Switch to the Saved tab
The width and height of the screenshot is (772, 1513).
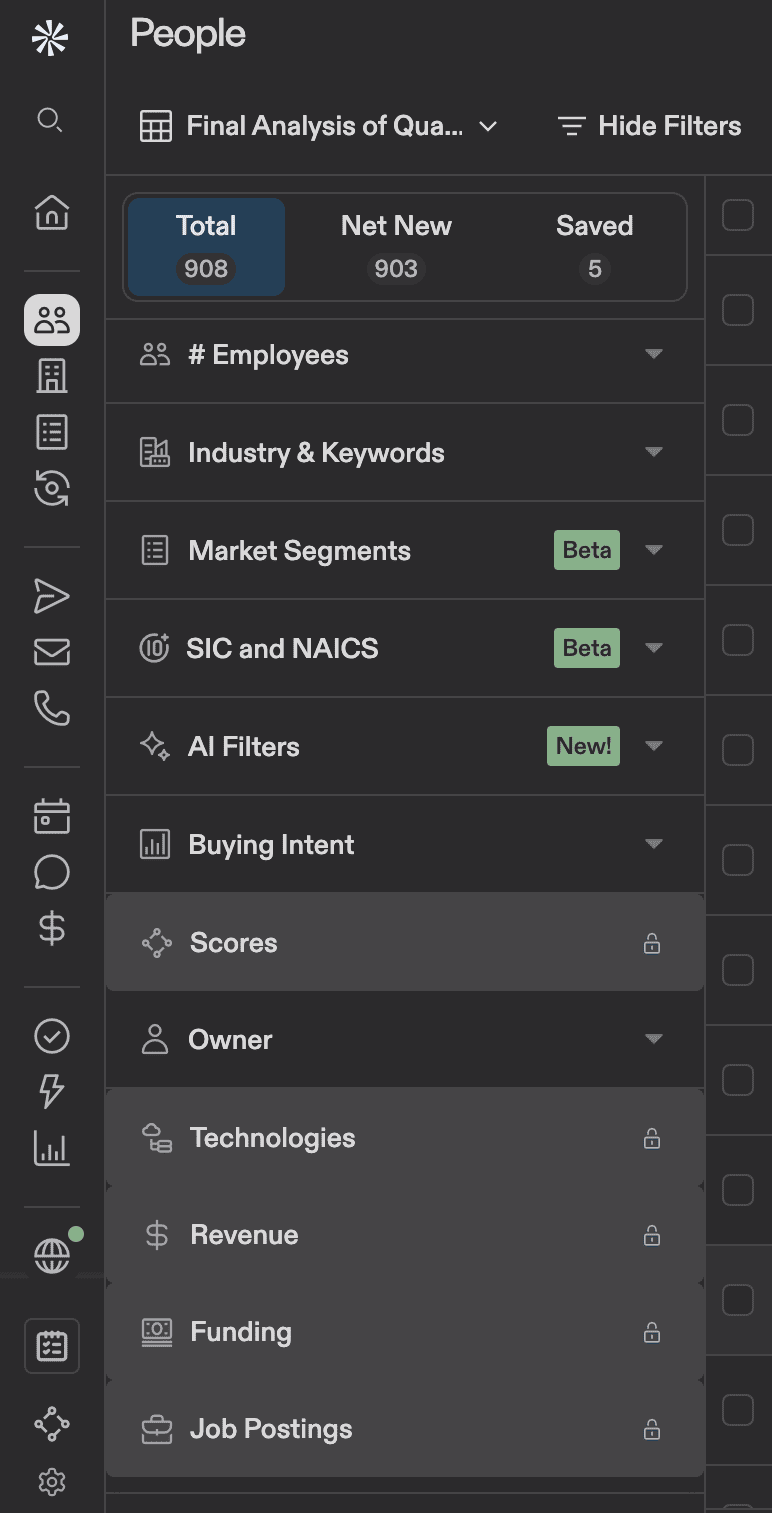pos(594,247)
